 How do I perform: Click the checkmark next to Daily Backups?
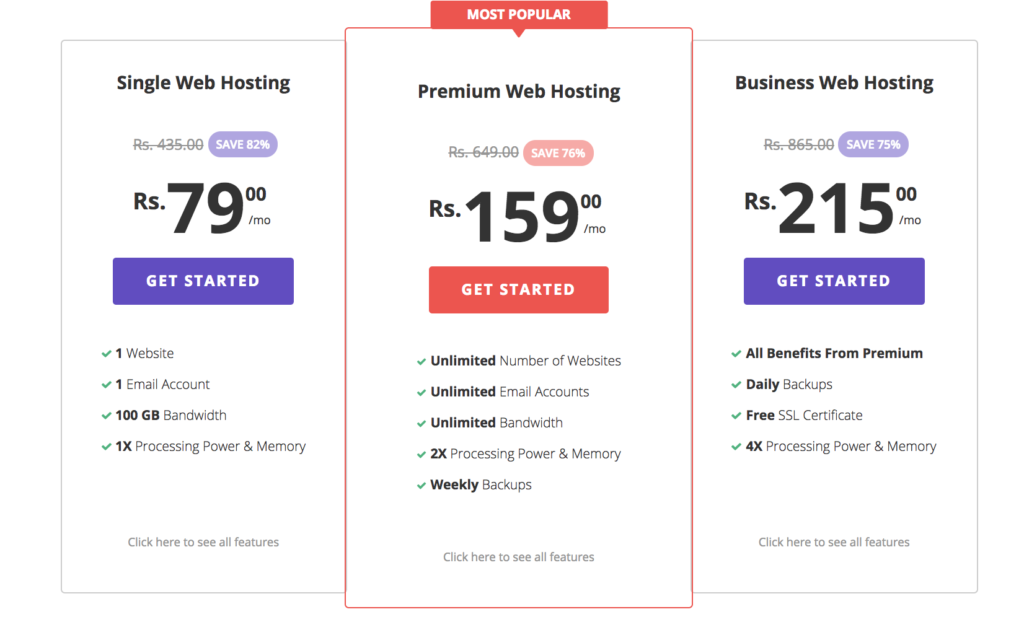(736, 385)
